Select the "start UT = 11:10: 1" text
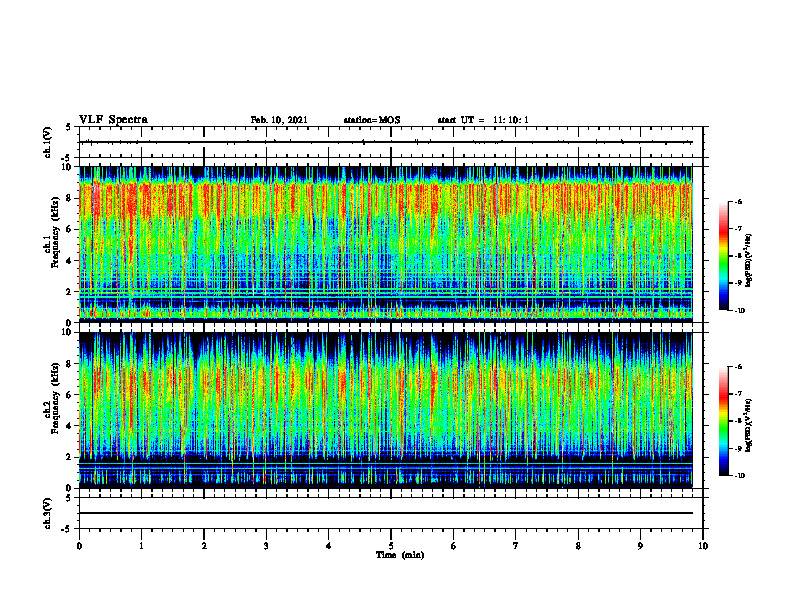792x612 pixels. (x=483, y=120)
